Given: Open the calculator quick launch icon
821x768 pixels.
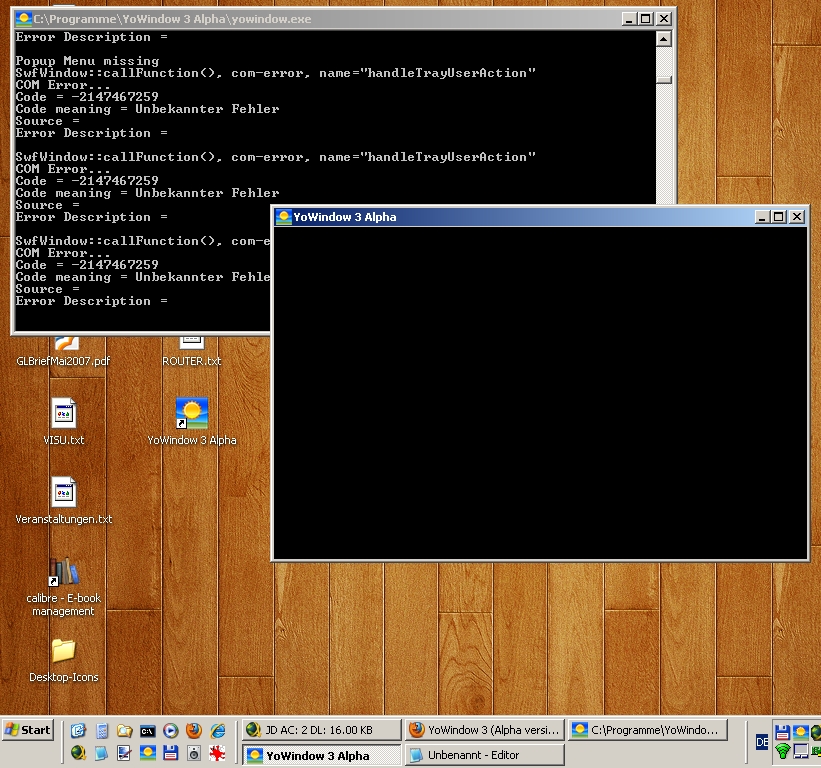Looking at the screenshot, I should coord(102,730).
